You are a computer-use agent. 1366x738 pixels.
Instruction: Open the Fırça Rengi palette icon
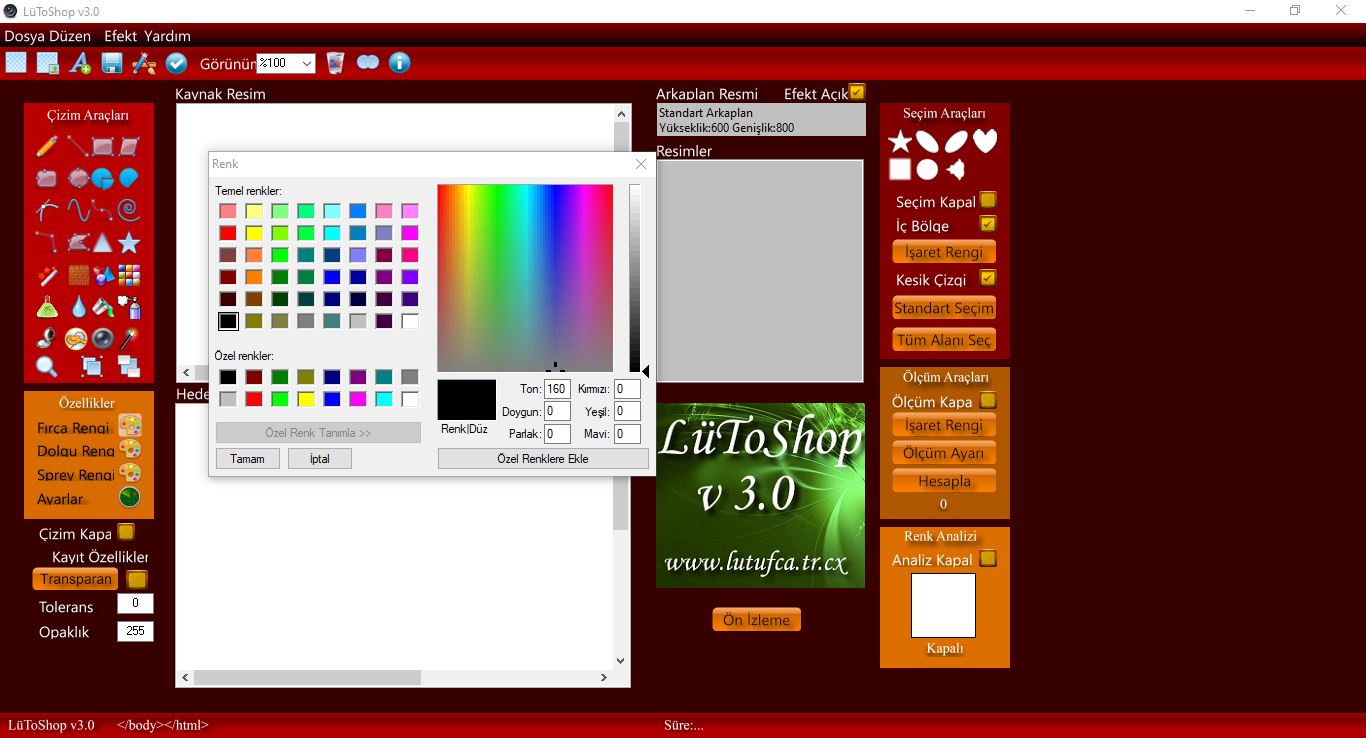[x=130, y=426]
